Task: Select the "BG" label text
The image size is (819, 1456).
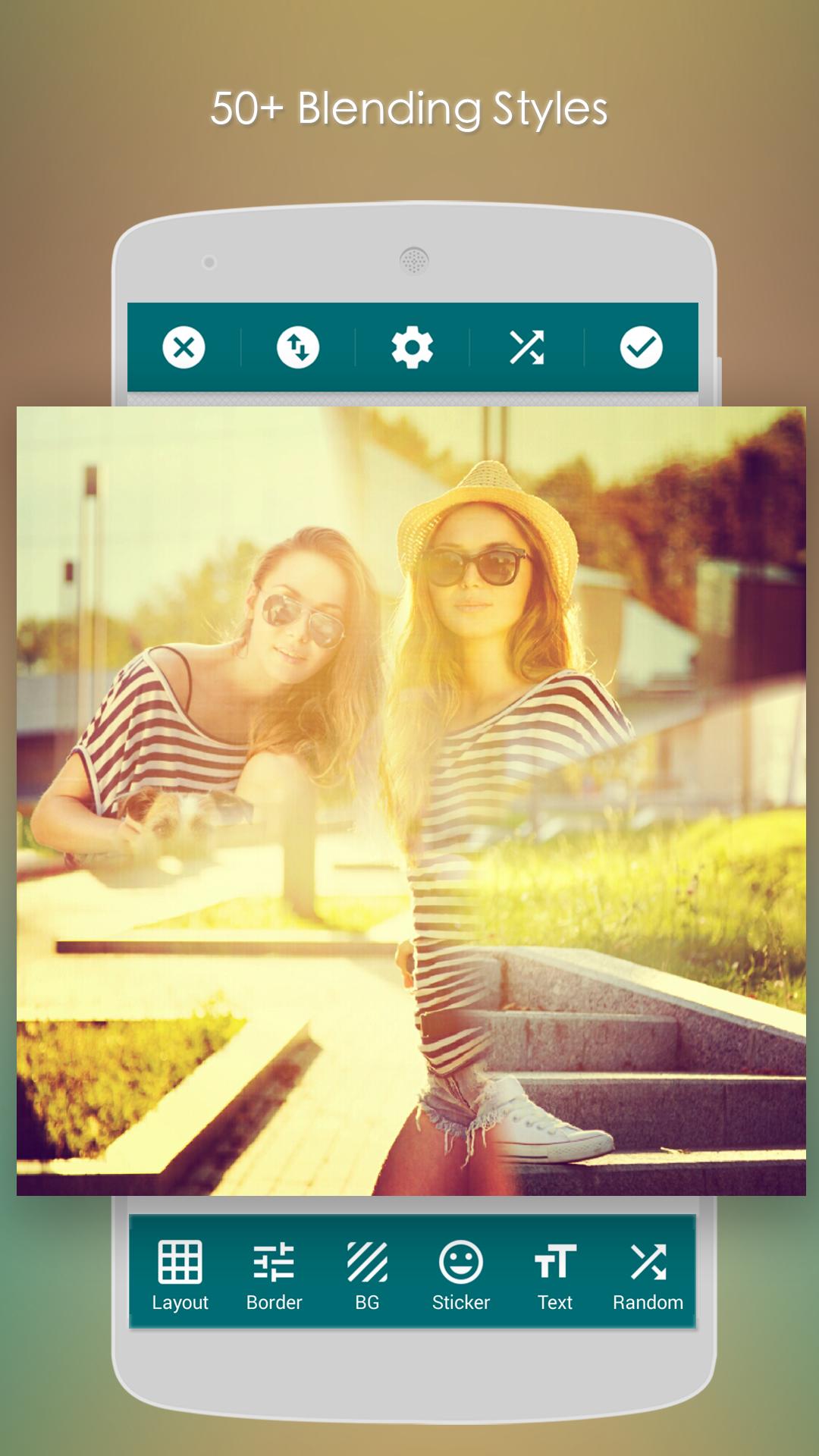Action: click(367, 1303)
